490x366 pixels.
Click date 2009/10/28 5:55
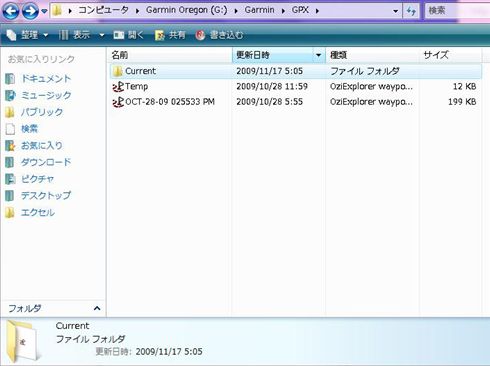[269, 102]
